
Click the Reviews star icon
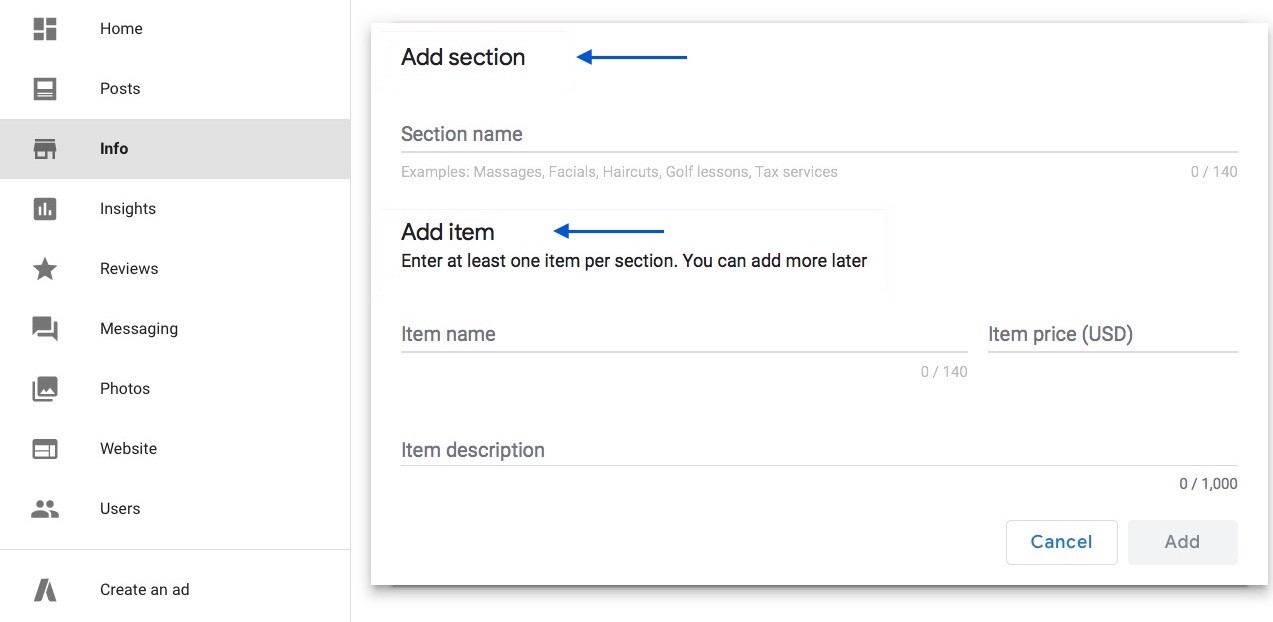pos(45,269)
